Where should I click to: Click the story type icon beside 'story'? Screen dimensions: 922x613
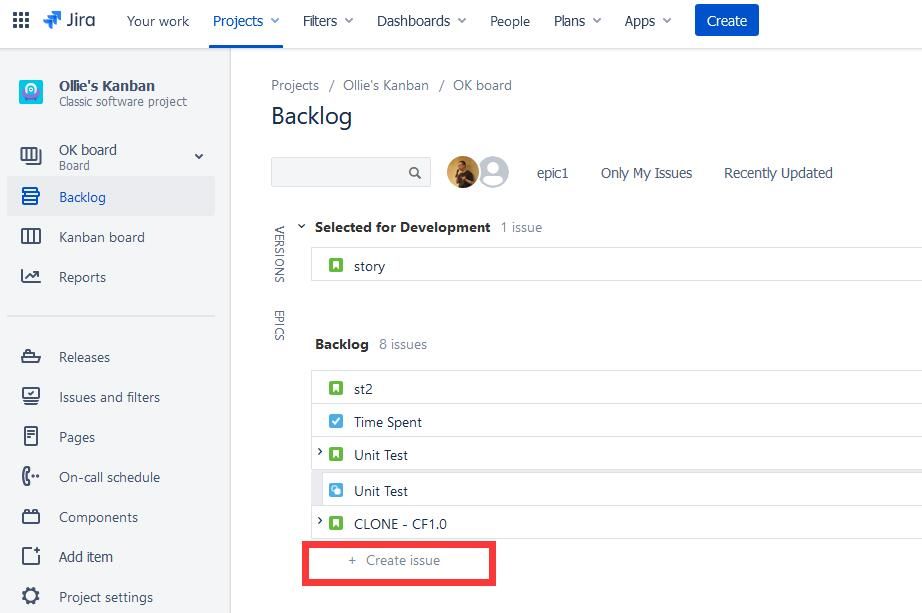click(336, 265)
